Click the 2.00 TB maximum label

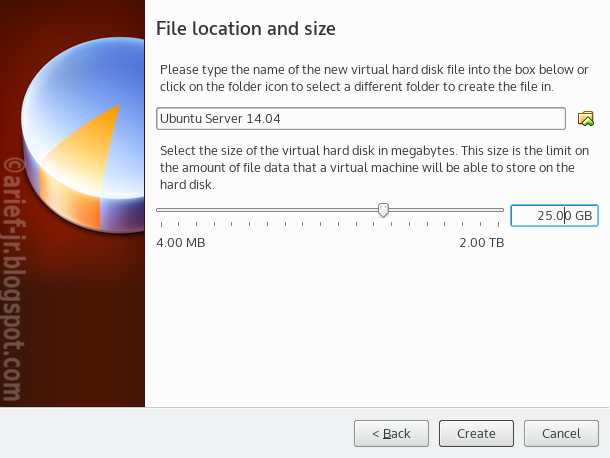[x=481, y=243]
